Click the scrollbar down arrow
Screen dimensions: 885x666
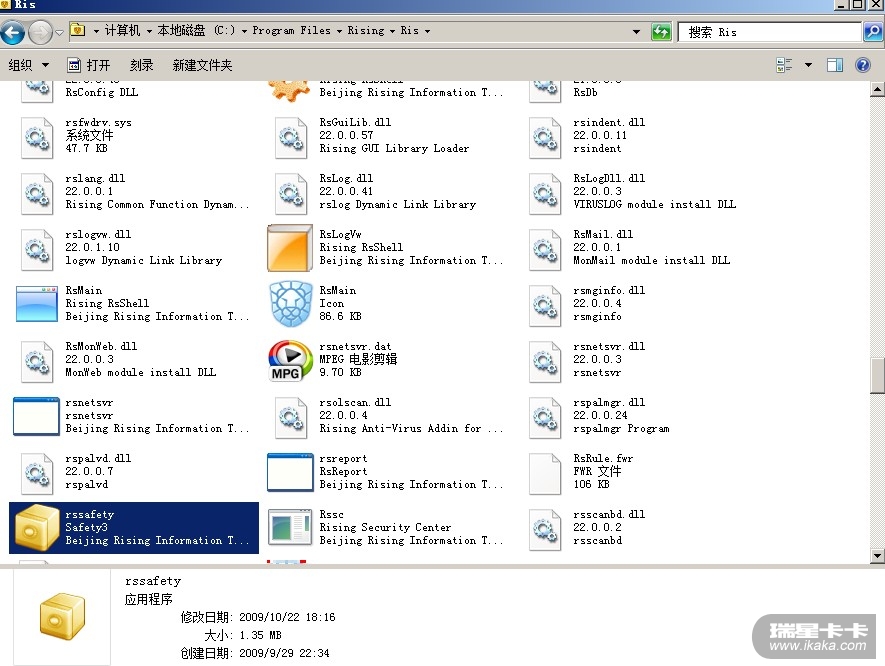click(877, 556)
